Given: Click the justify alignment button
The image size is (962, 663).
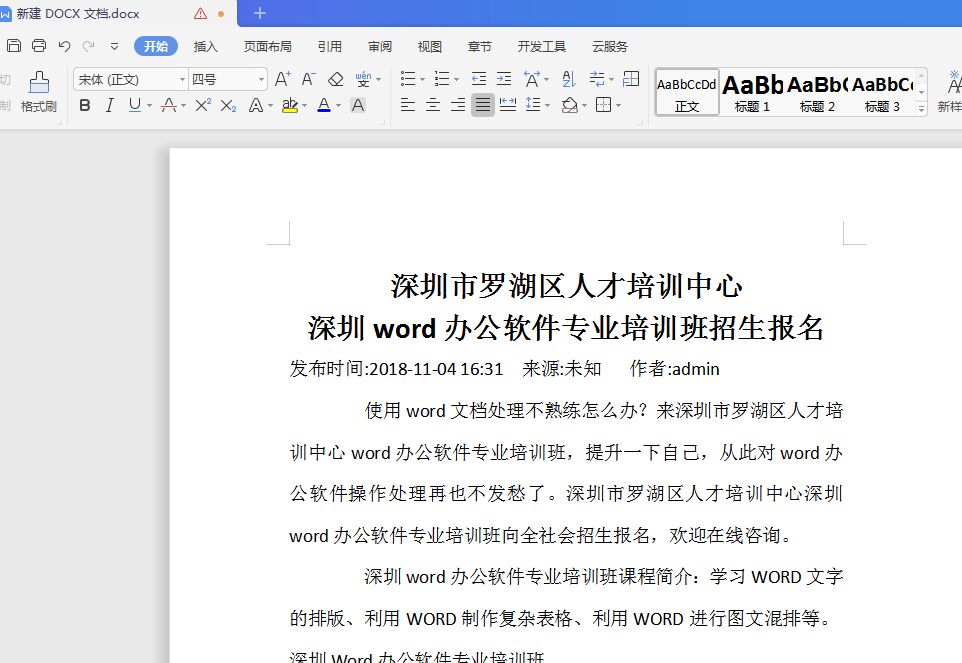Looking at the screenshot, I should click(483, 105).
